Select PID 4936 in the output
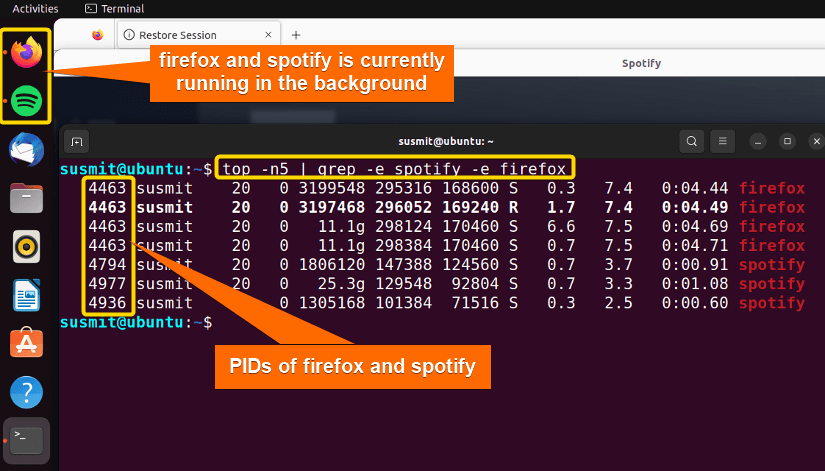The height and width of the screenshot is (471, 825). click(107, 303)
